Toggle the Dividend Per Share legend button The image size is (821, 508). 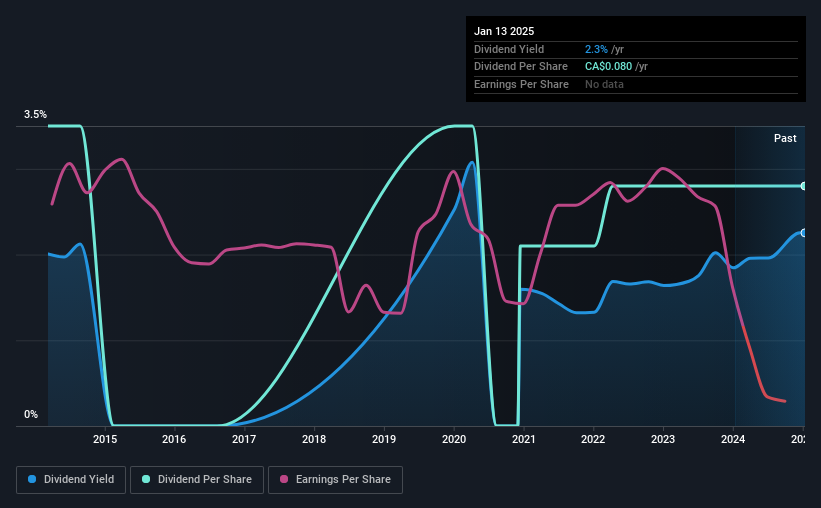197,480
